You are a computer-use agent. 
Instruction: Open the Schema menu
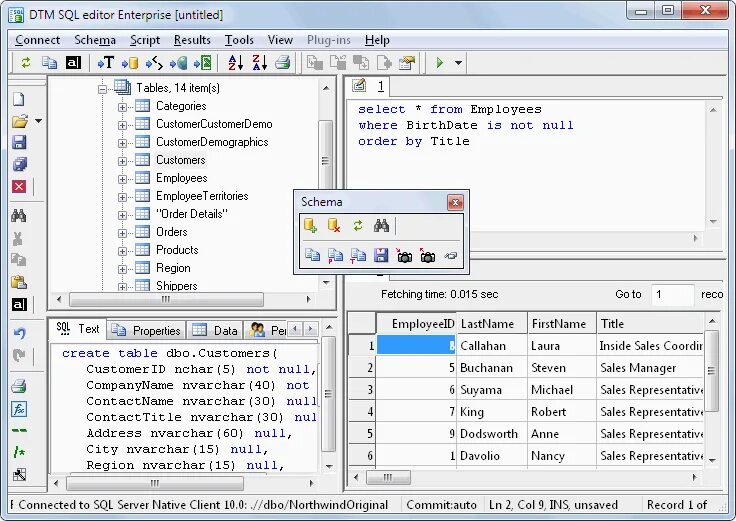[95, 40]
